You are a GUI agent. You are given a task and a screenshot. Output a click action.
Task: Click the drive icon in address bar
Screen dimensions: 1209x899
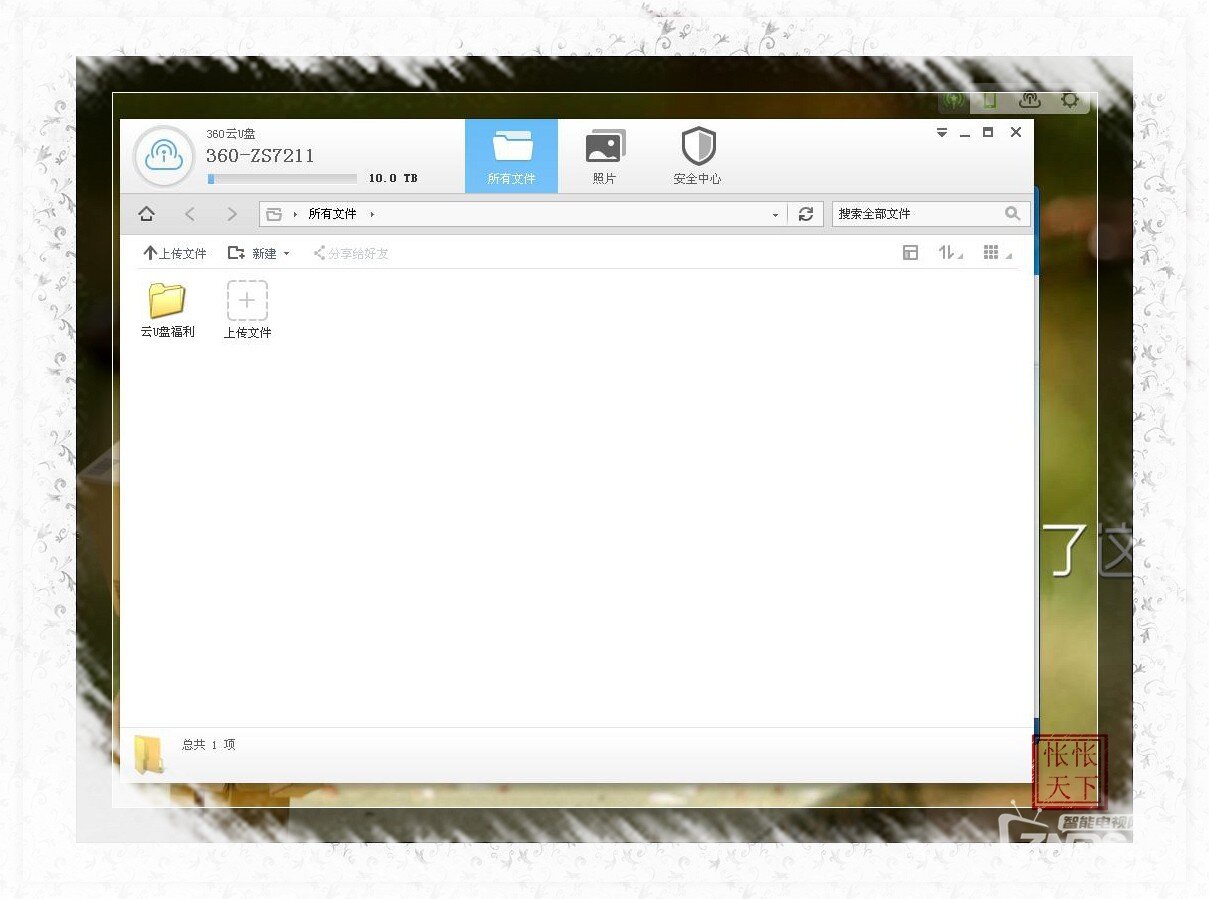pos(274,214)
